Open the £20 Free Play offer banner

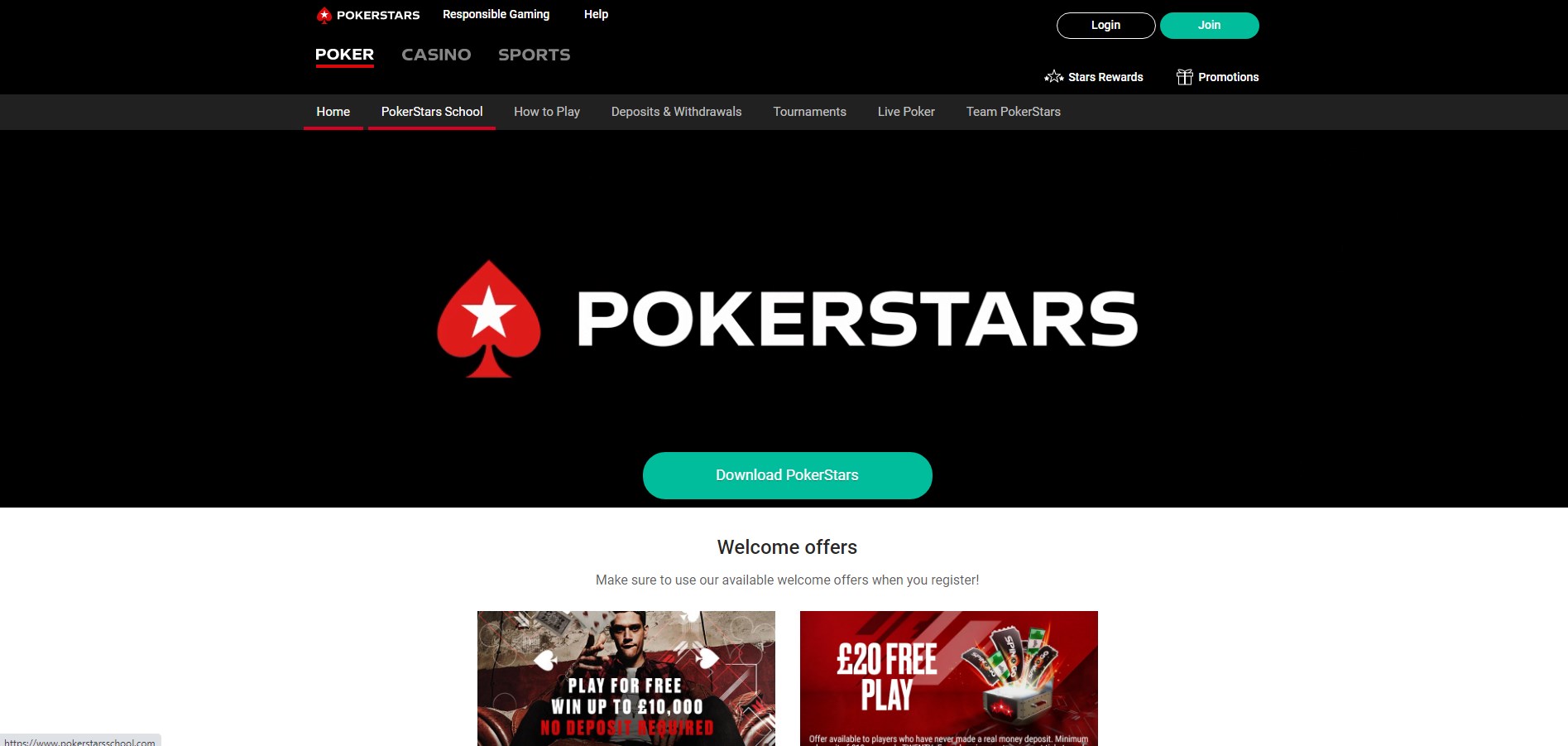949,678
